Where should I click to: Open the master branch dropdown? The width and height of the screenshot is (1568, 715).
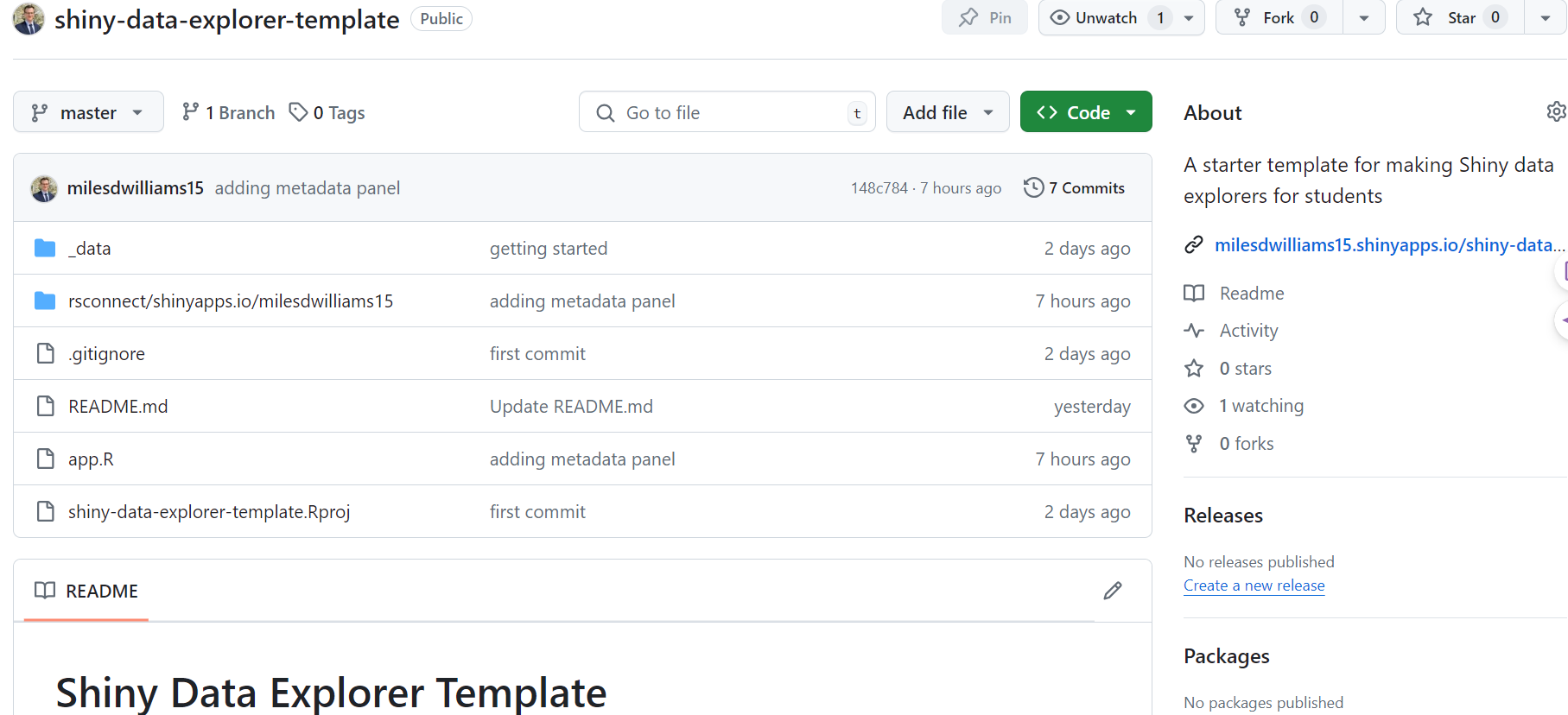[88, 112]
